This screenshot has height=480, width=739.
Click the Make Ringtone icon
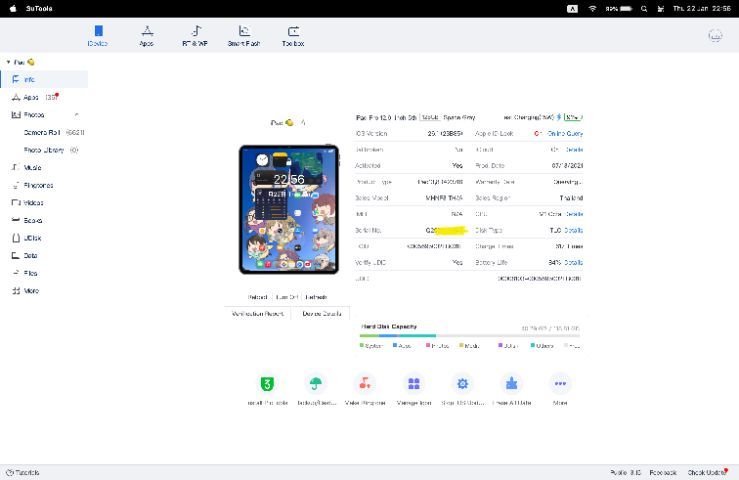click(x=365, y=384)
